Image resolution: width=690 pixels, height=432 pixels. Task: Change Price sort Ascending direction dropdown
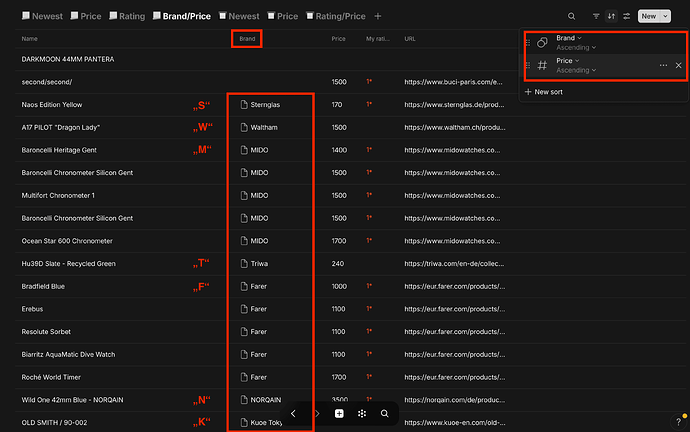576,70
